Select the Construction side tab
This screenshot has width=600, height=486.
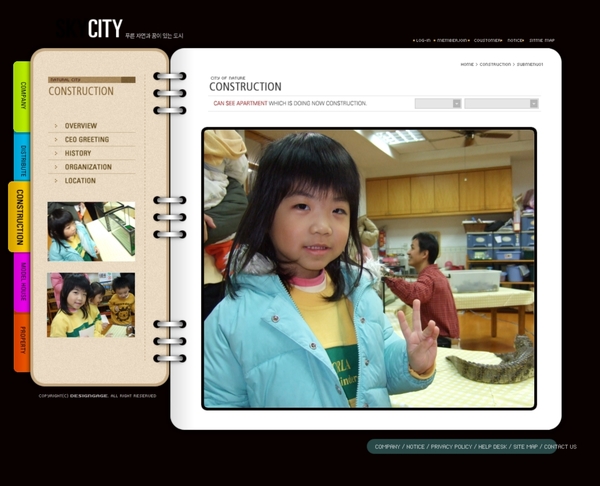tap(20, 217)
